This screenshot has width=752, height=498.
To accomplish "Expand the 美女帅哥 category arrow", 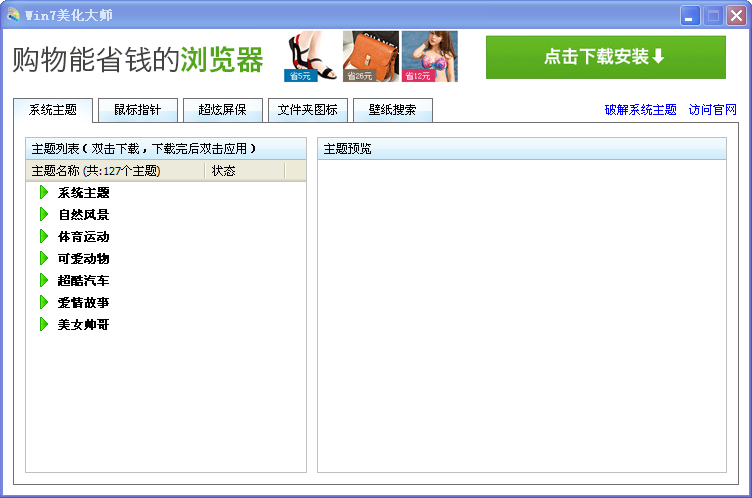I will (x=44, y=324).
